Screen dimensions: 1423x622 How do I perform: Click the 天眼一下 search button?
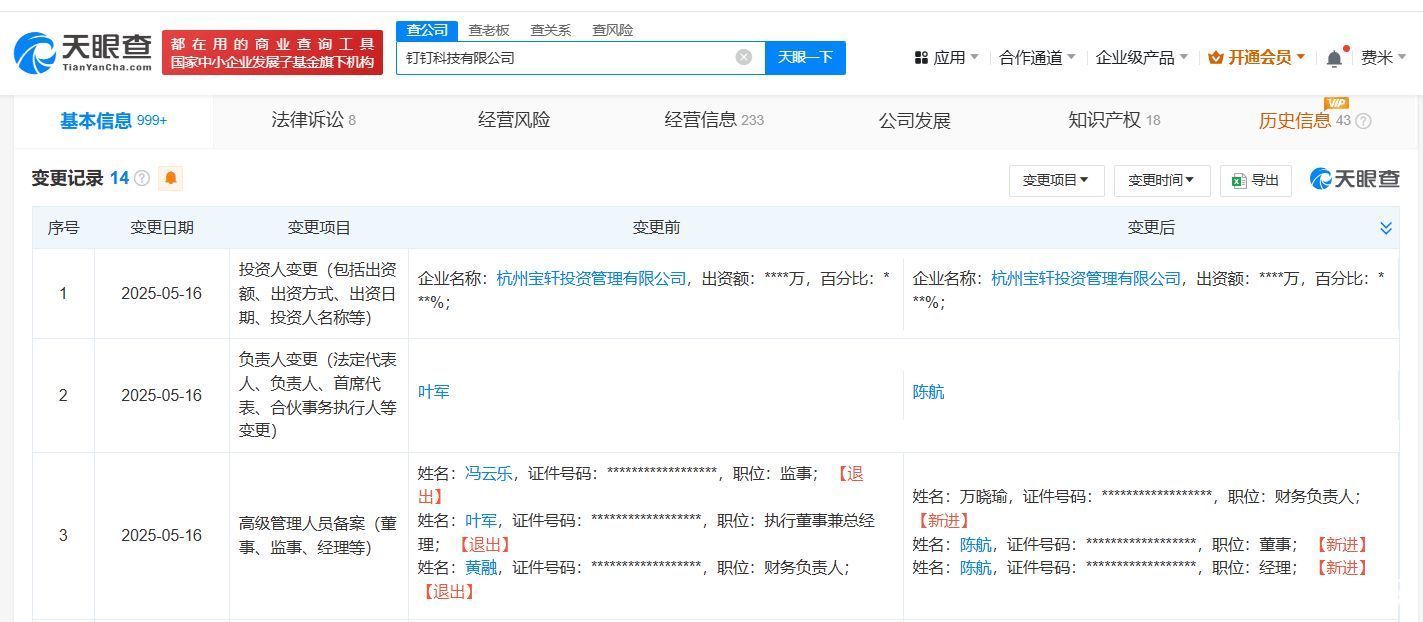click(x=805, y=57)
